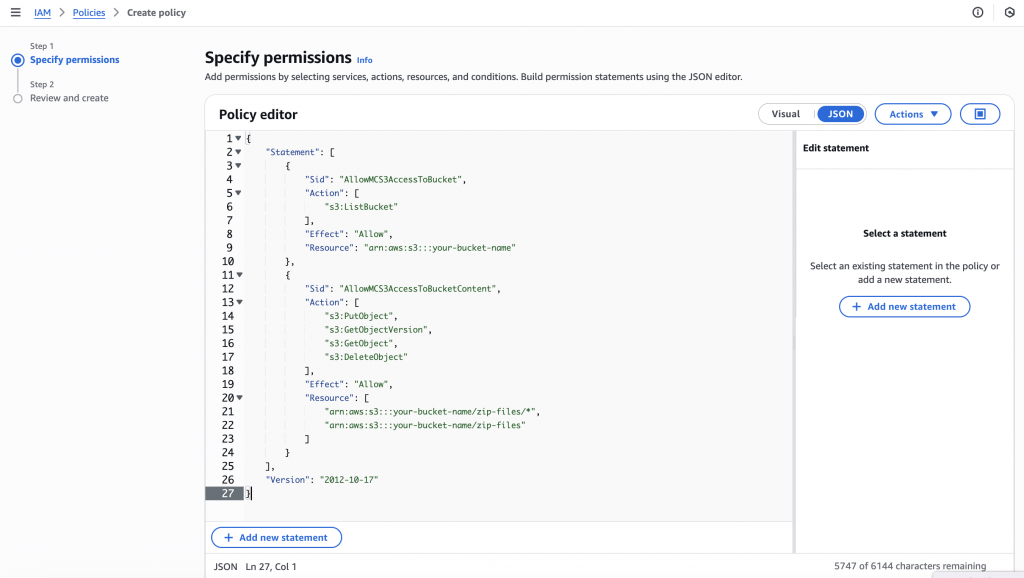Click JSON label in status bar
Image resolution: width=1024 pixels, height=578 pixels.
(x=225, y=567)
